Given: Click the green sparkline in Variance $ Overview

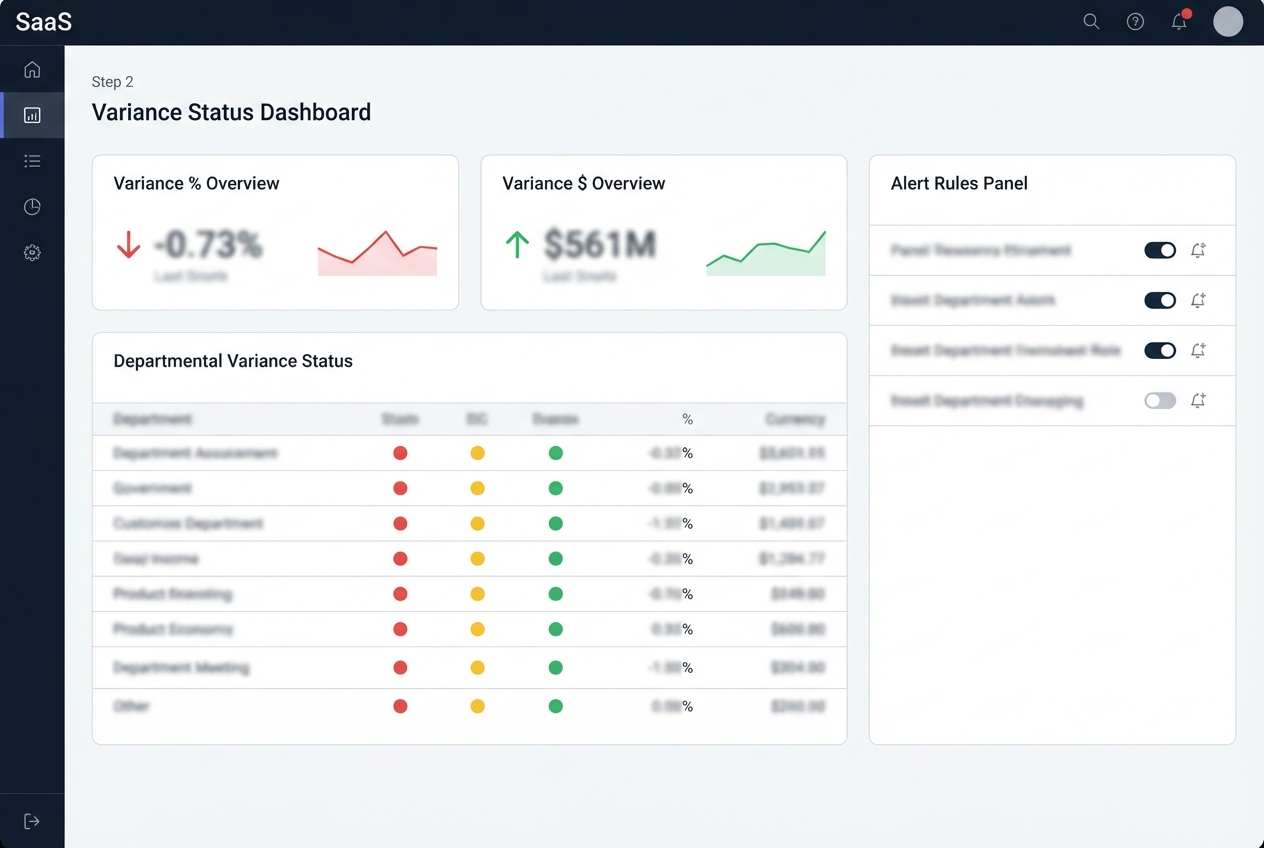Looking at the screenshot, I should 765,252.
